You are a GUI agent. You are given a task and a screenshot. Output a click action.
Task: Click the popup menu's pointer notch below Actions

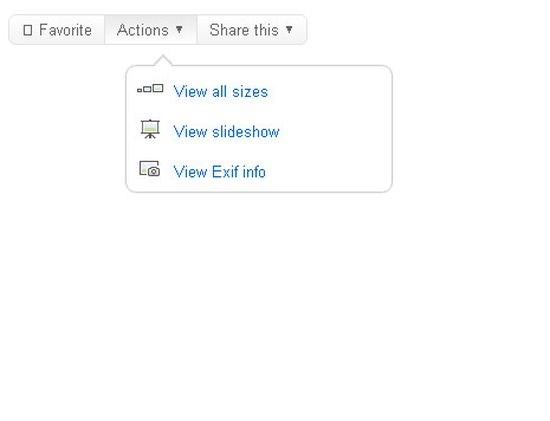click(163, 60)
